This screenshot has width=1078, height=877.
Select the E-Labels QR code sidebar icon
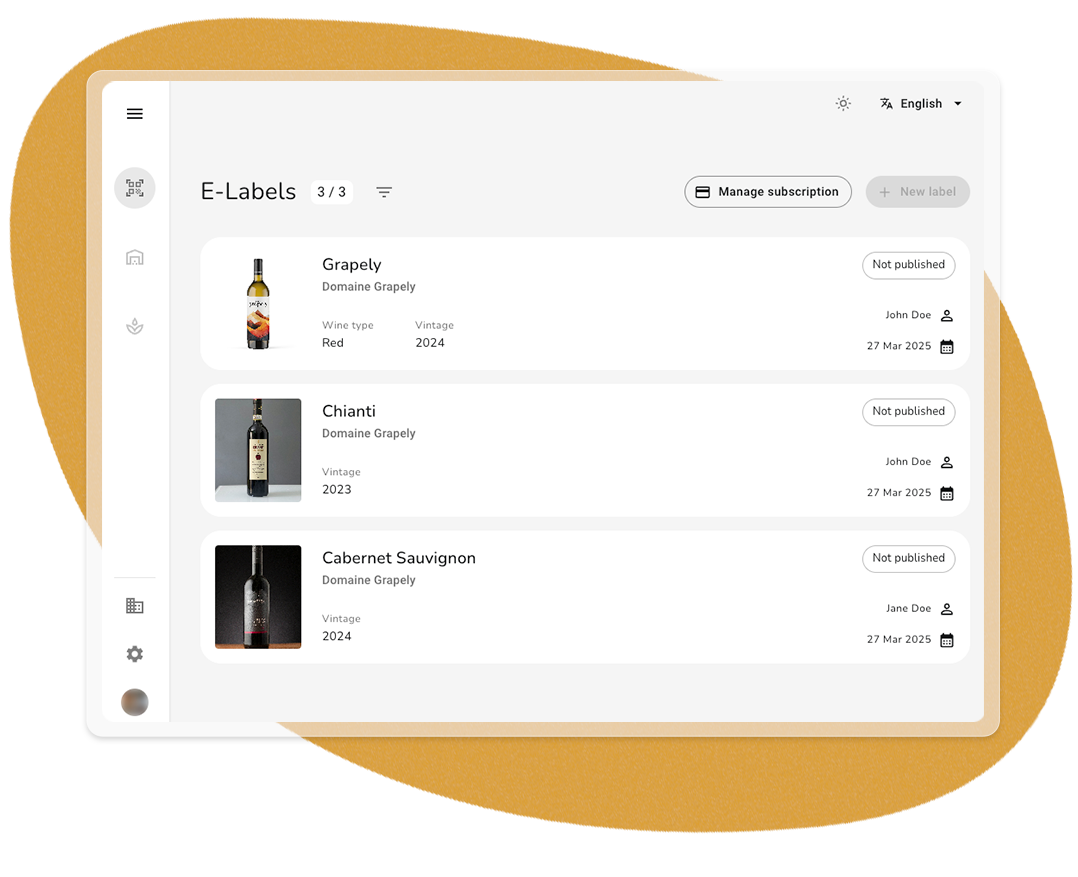click(135, 188)
